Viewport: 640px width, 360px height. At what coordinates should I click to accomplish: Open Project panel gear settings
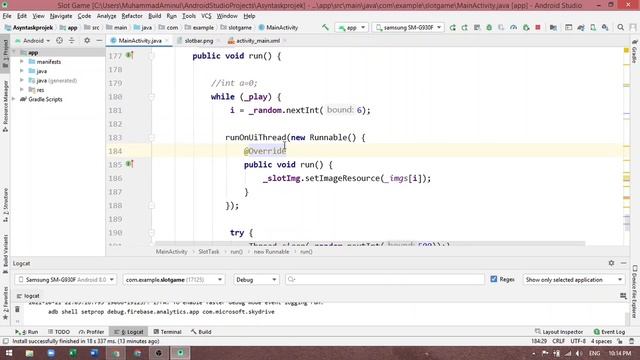pos(87,40)
